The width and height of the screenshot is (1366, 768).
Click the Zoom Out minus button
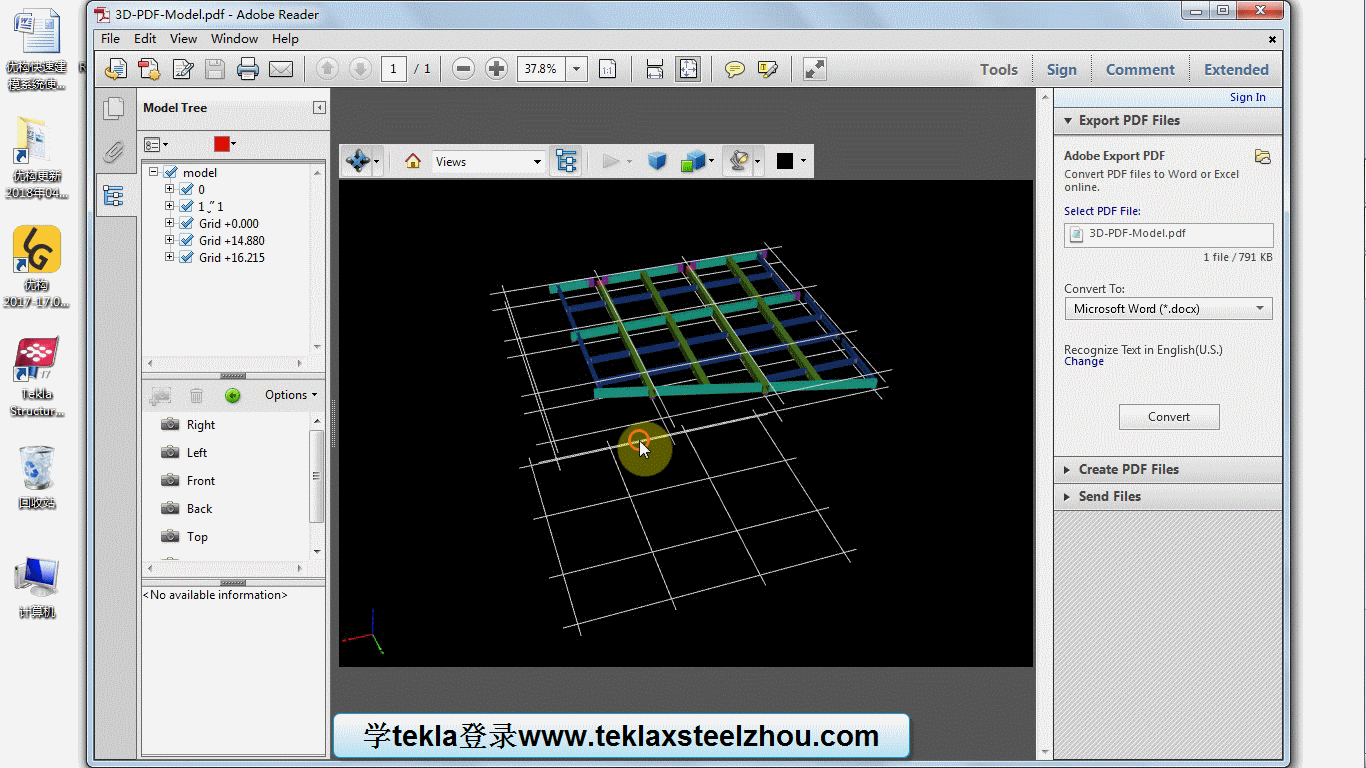(x=463, y=69)
